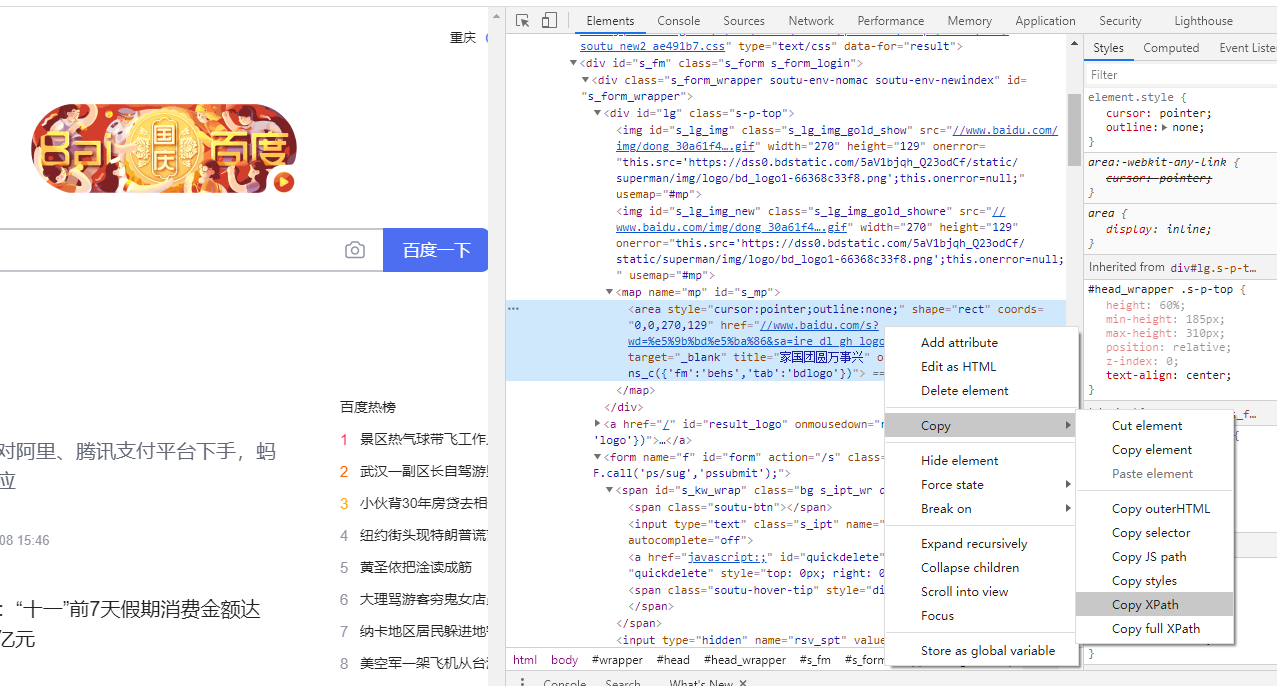Open the 百度热榜 heading link
This screenshot has width=1277, height=686.
click(x=368, y=407)
